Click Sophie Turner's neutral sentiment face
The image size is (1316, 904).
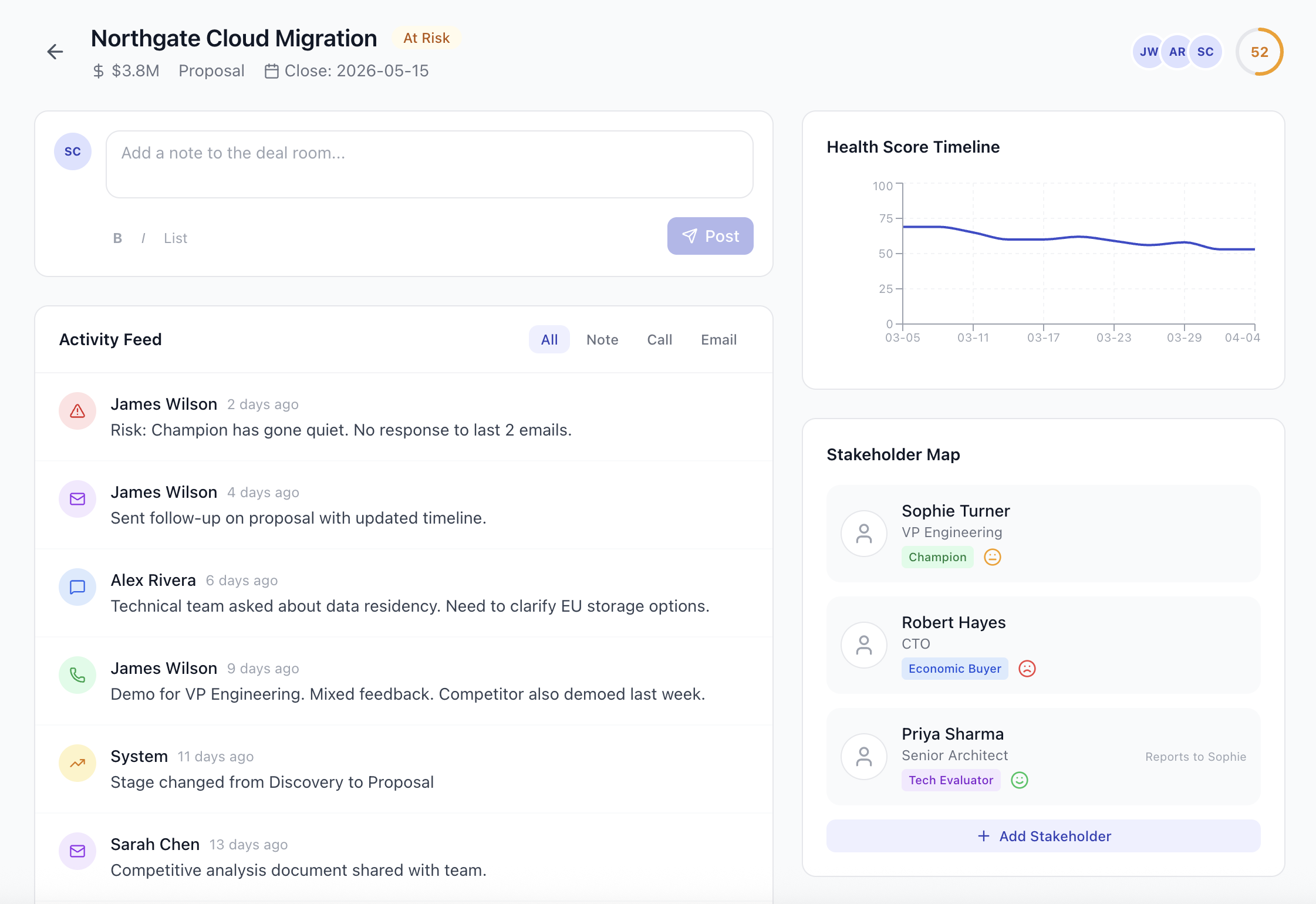pyautogui.click(x=993, y=557)
